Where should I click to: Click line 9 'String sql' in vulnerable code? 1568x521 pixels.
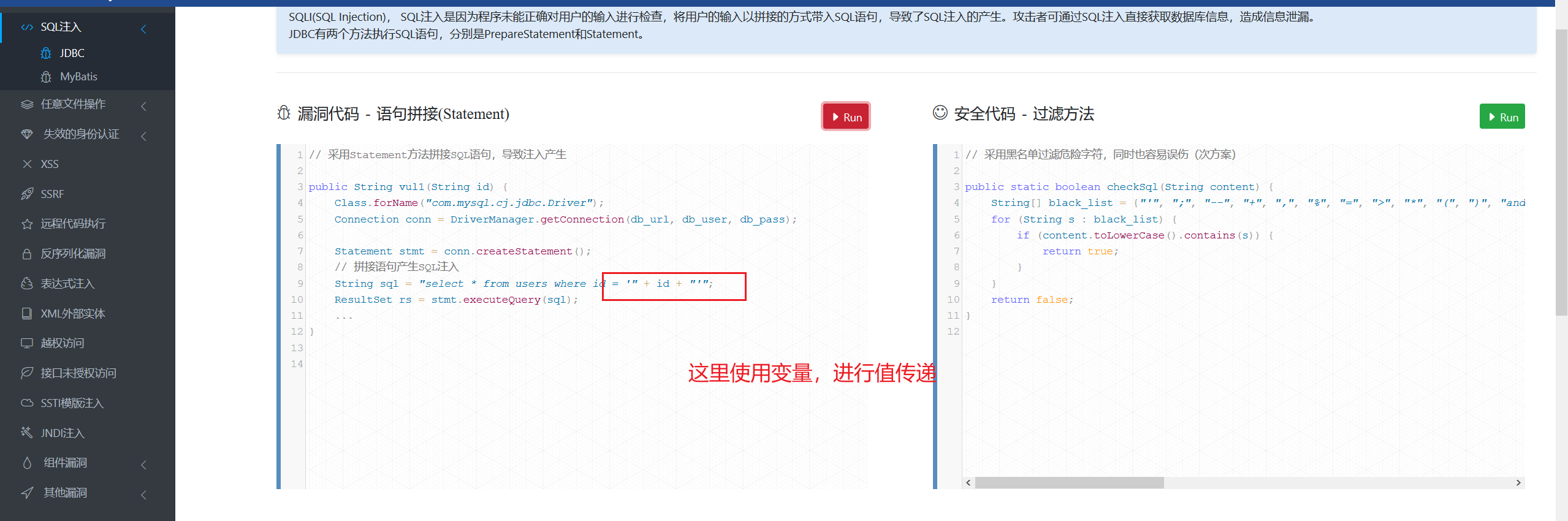(524, 284)
